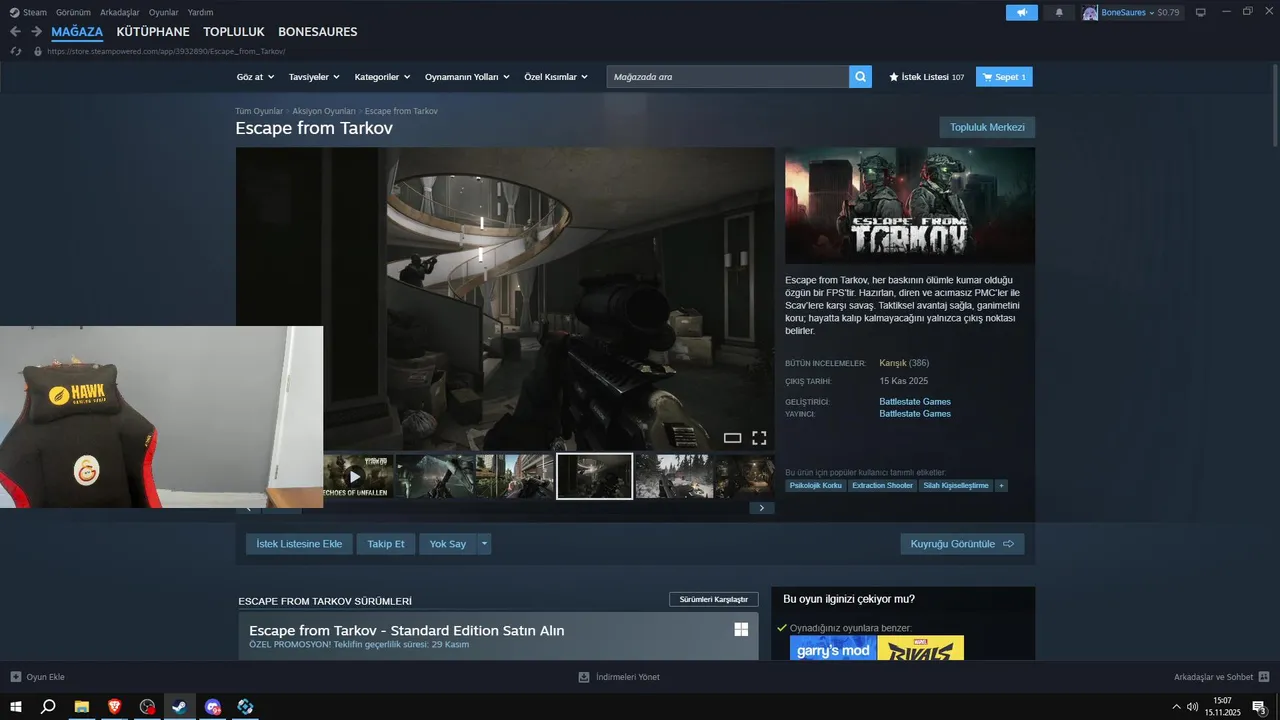Click İstek Listesine Ekle button
This screenshot has width=1280, height=720.
click(x=299, y=544)
